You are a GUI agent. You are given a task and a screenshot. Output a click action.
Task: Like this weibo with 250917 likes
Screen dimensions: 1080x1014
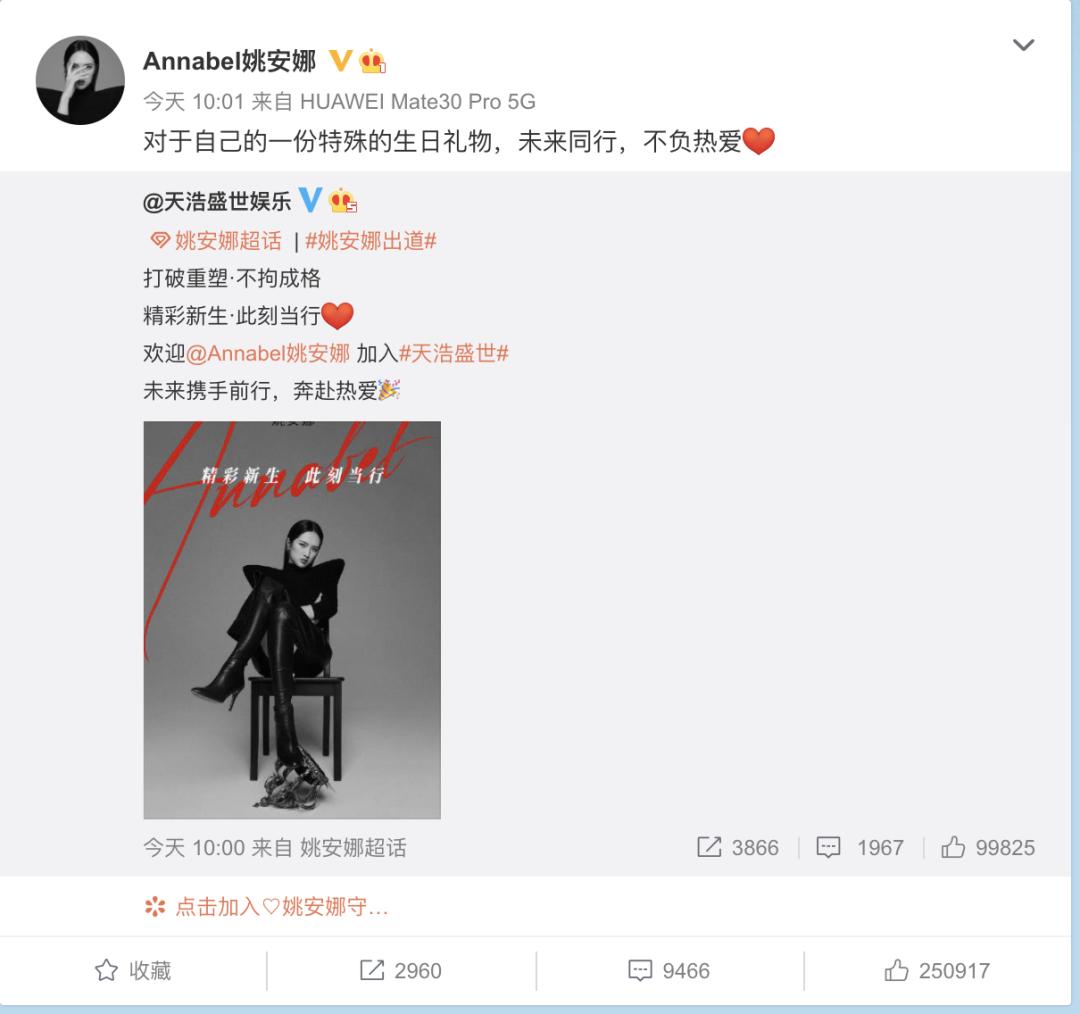point(937,971)
